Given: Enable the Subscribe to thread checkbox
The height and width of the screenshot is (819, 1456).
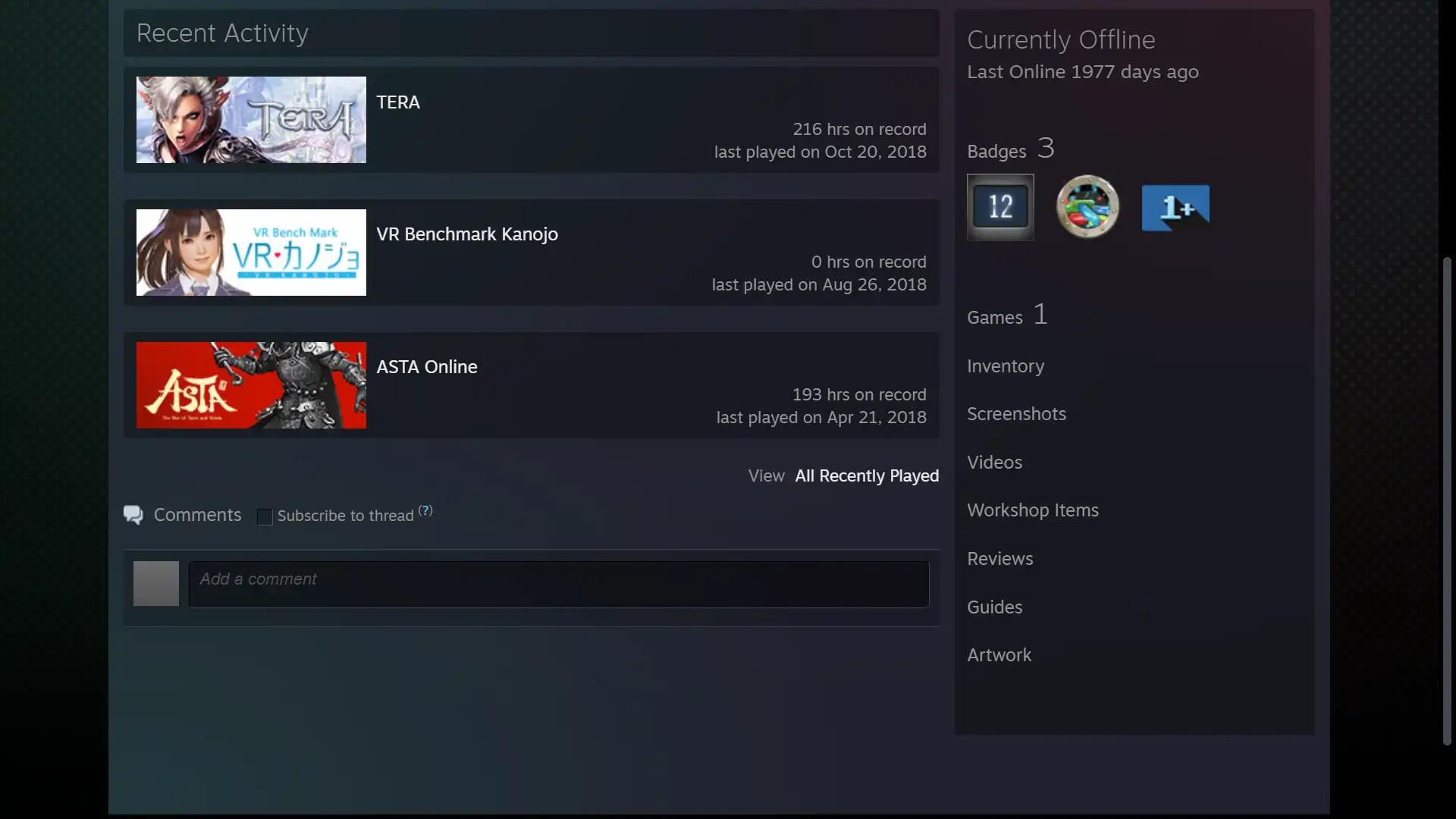Looking at the screenshot, I should (265, 516).
